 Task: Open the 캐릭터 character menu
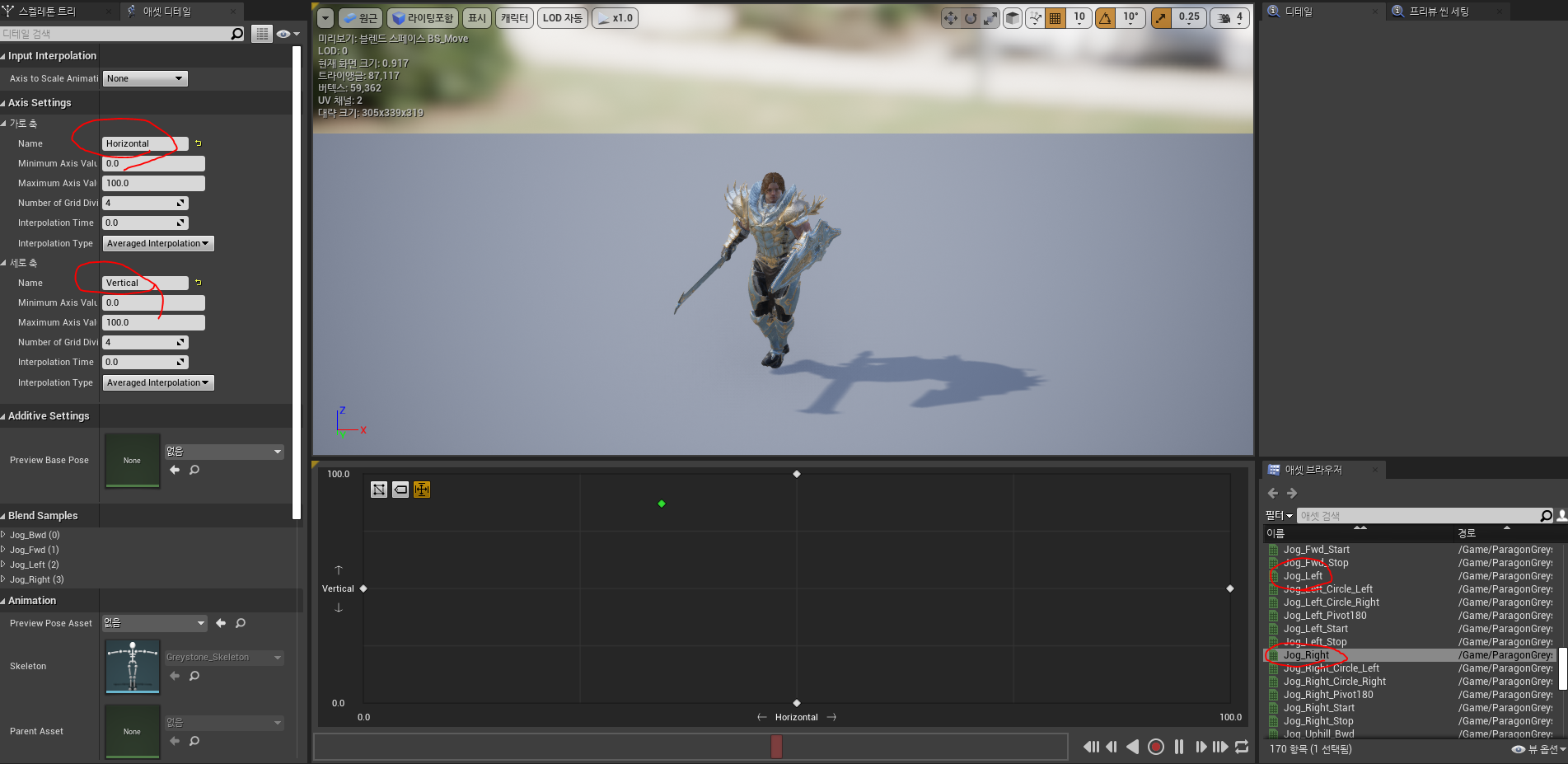point(515,18)
